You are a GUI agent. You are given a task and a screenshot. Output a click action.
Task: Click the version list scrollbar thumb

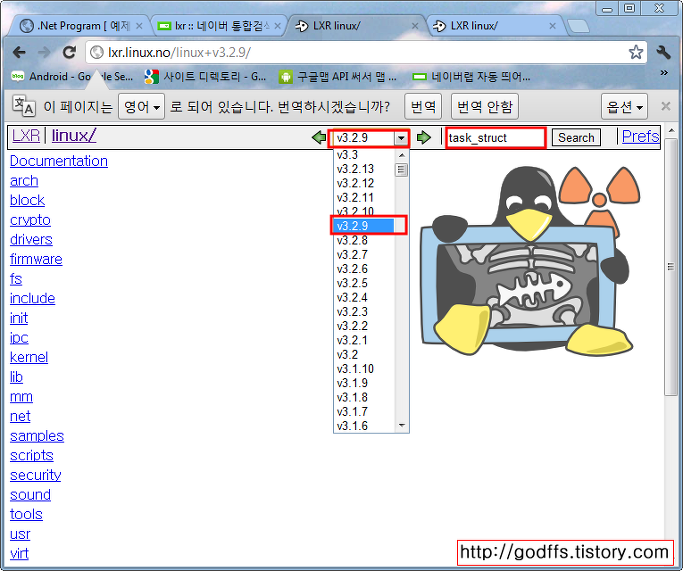point(402,169)
